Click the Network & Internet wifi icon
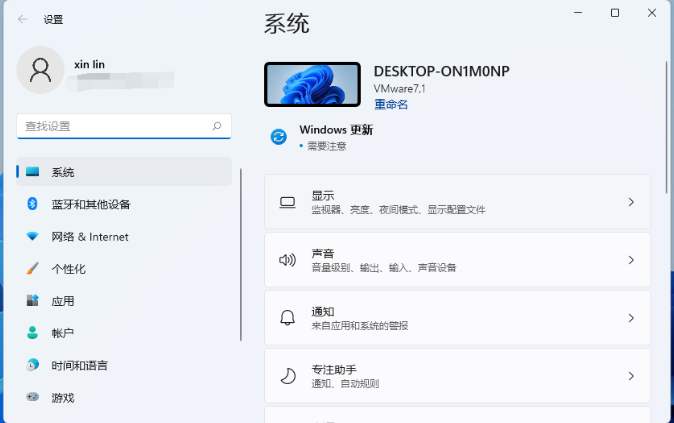The image size is (674, 423). click(x=32, y=236)
